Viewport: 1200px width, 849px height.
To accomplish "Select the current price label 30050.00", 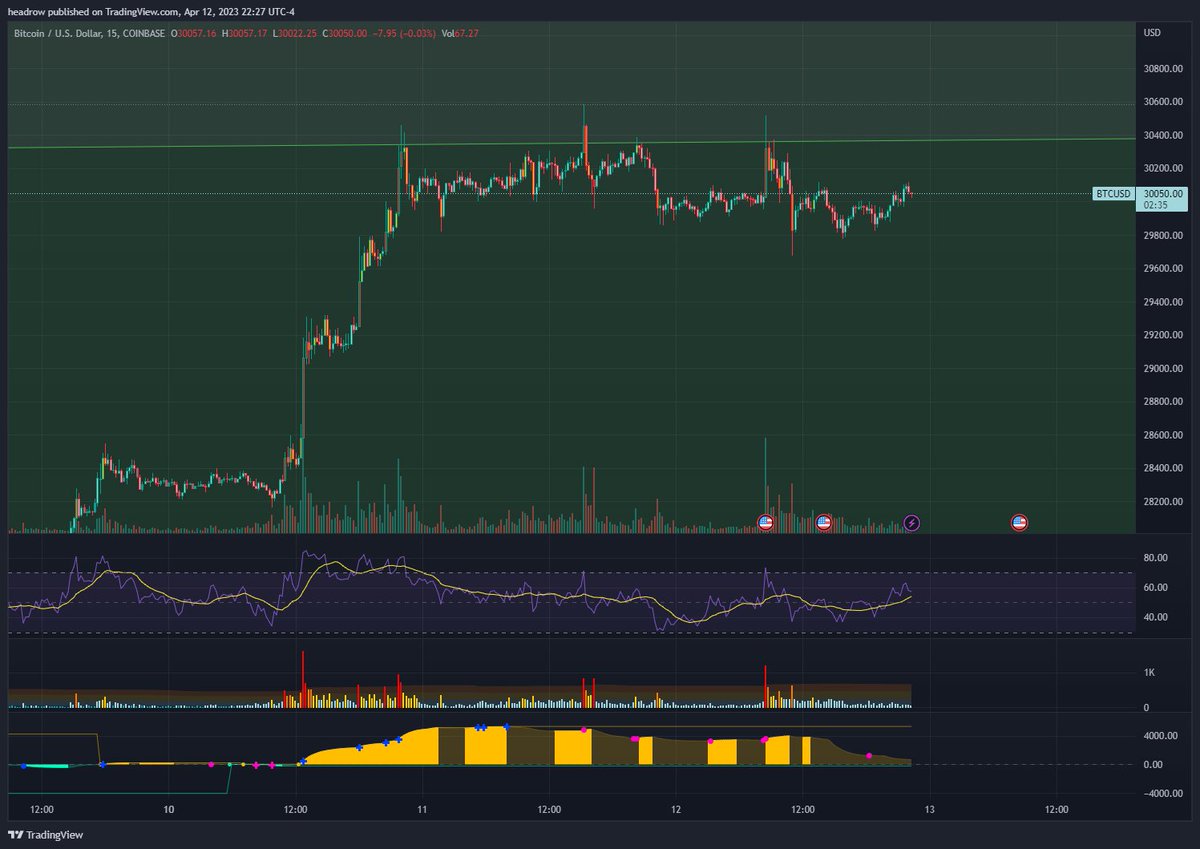I will tap(1164, 194).
